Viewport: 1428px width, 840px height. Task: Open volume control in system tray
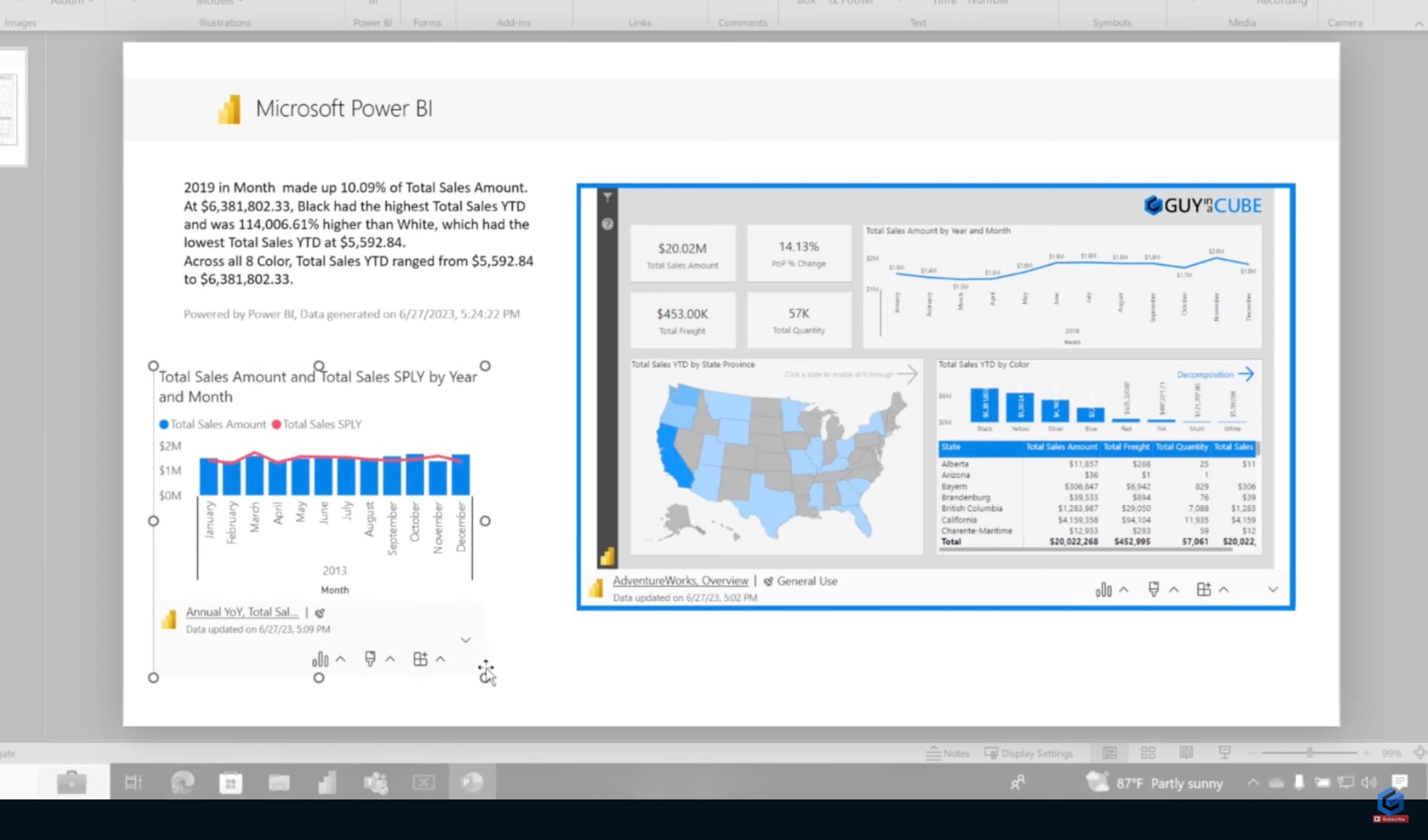[x=1369, y=783]
